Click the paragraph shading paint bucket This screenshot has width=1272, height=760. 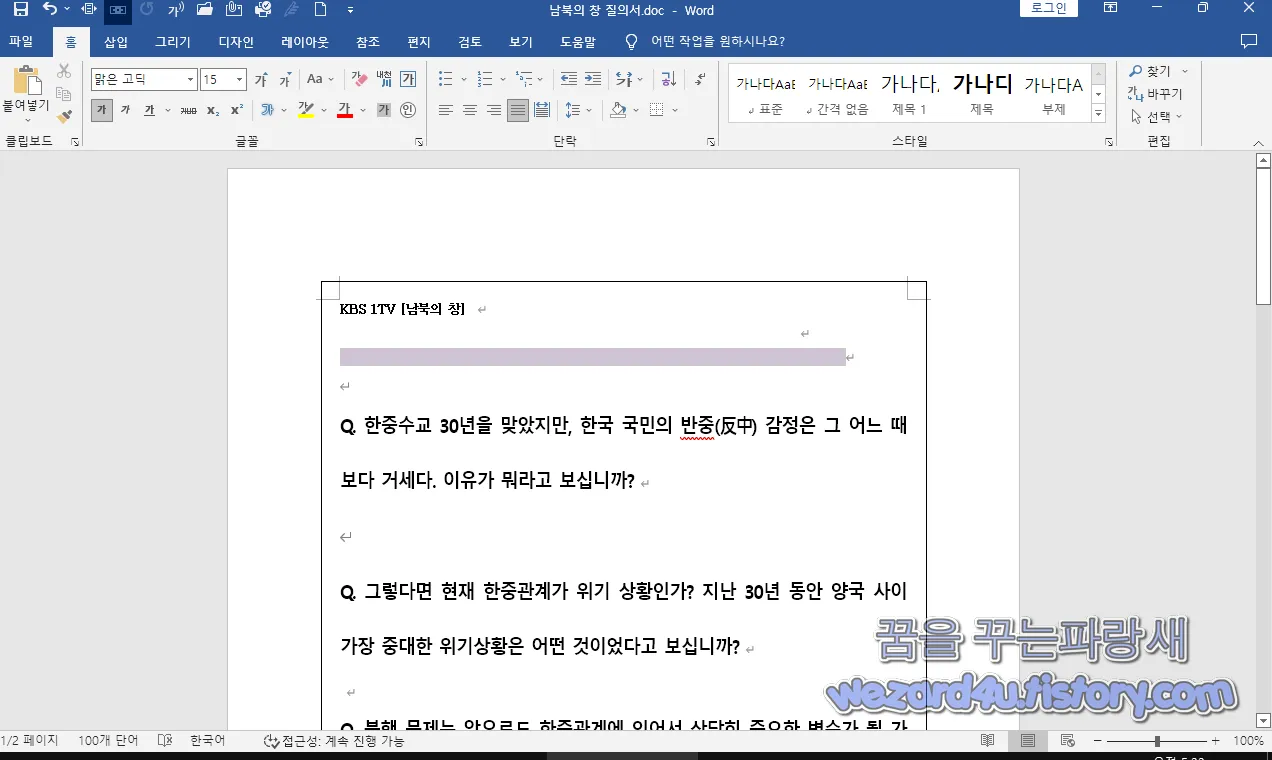click(617, 110)
